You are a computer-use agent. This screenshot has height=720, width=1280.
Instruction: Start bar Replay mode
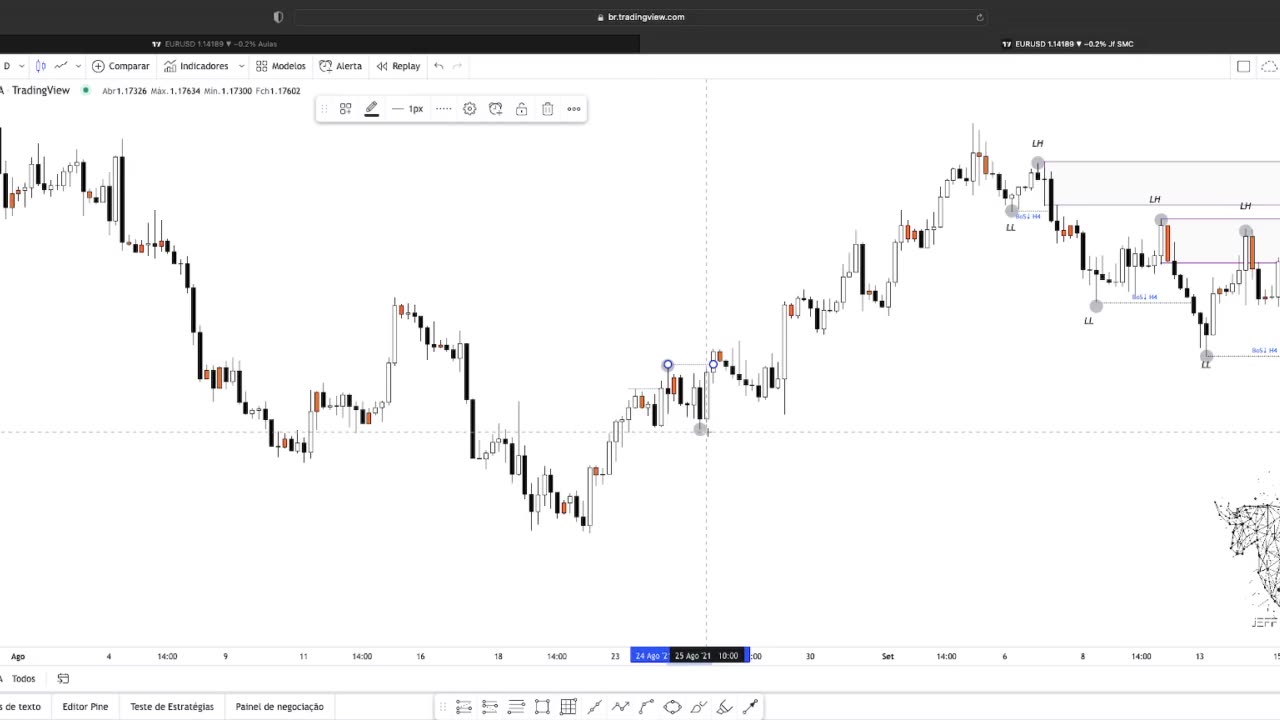point(398,66)
